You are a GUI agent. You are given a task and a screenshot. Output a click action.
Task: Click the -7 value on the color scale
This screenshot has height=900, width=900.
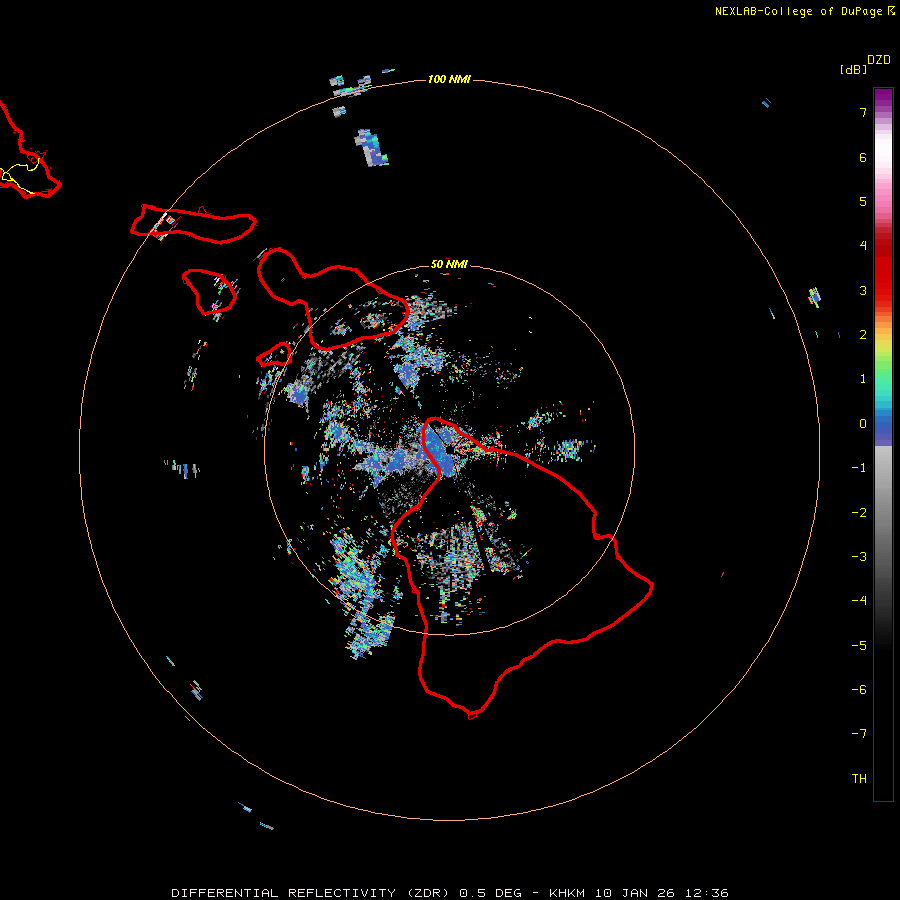tap(859, 734)
